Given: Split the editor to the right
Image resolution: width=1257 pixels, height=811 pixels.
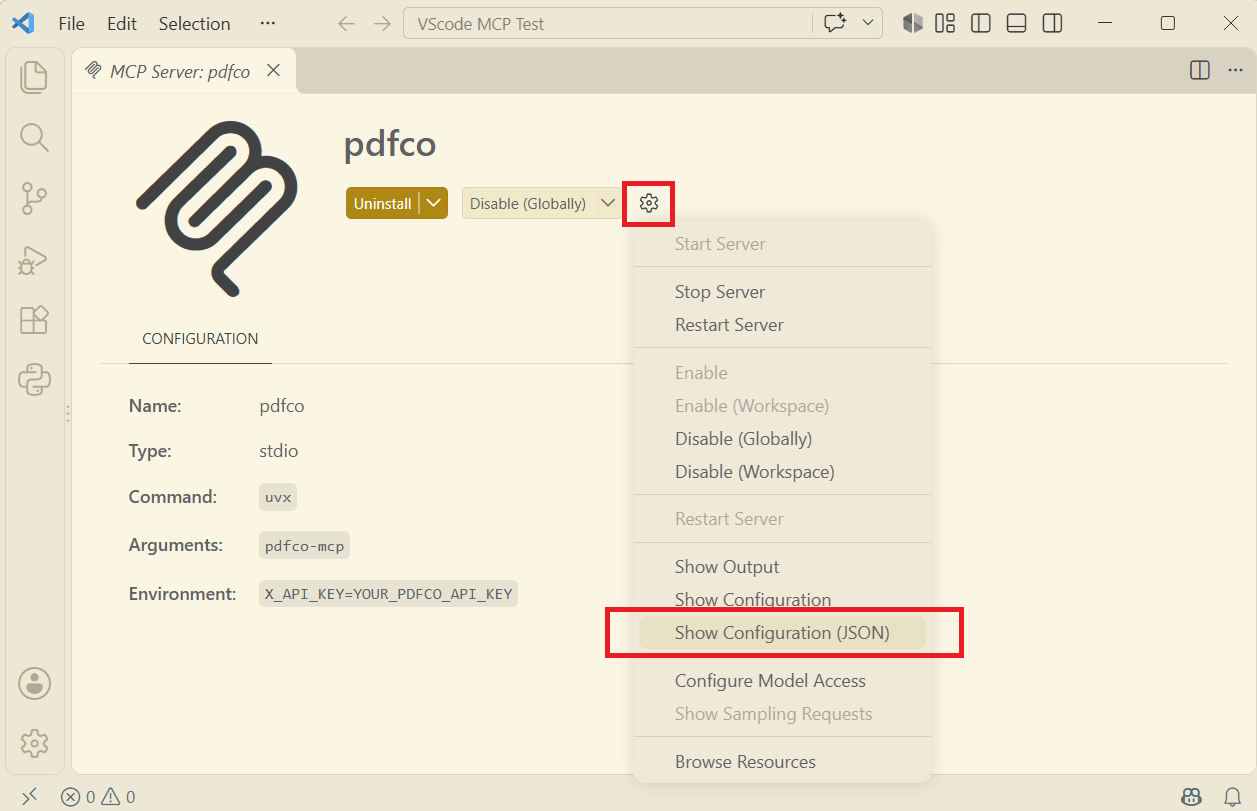Looking at the screenshot, I should click(x=1200, y=70).
